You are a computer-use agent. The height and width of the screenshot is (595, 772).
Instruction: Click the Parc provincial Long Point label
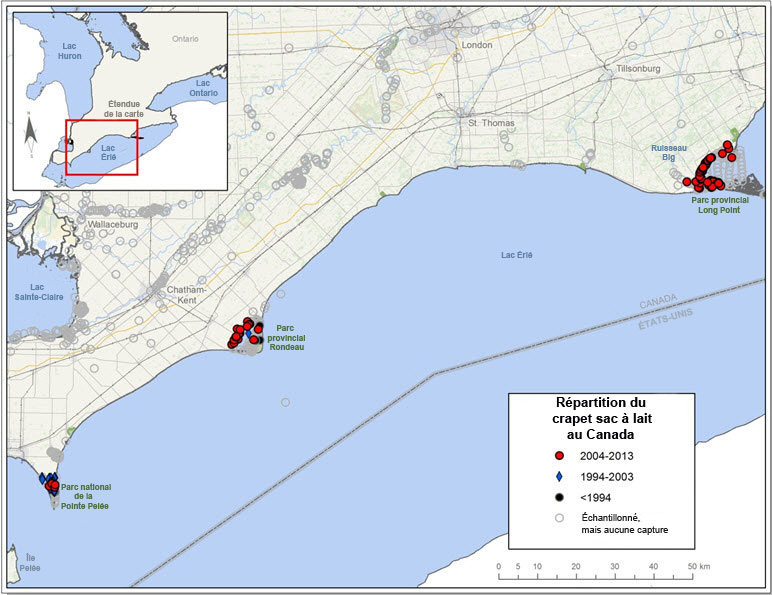click(x=717, y=205)
